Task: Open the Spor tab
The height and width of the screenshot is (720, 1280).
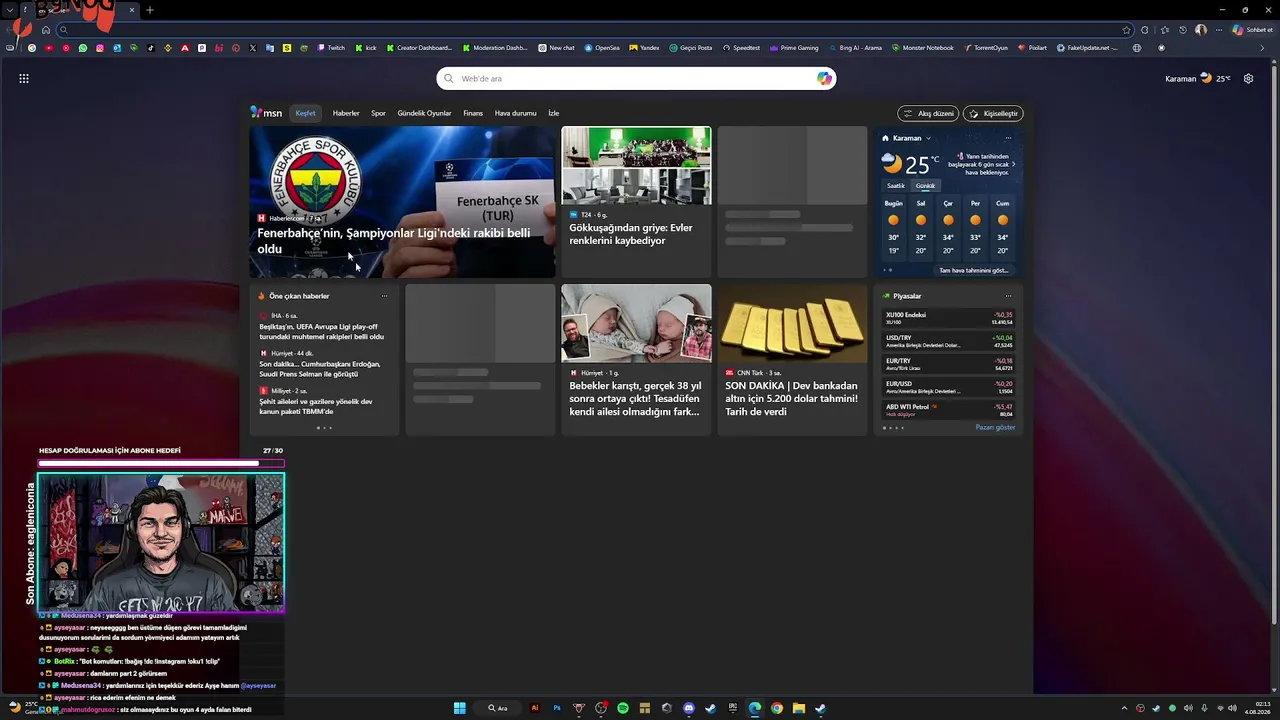Action: coord(378,113)
